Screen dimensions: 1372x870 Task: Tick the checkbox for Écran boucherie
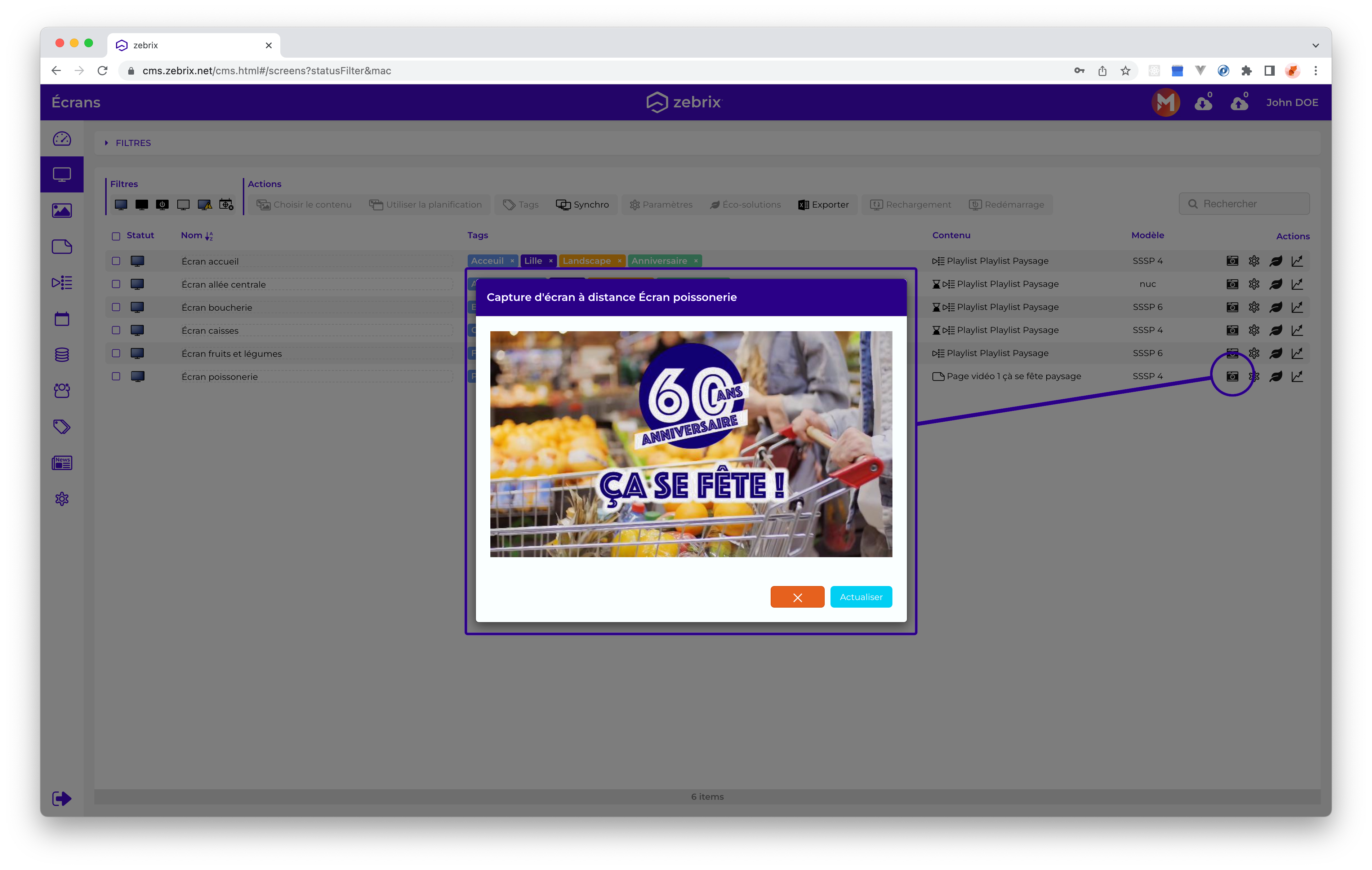click(x=116, y=307)
